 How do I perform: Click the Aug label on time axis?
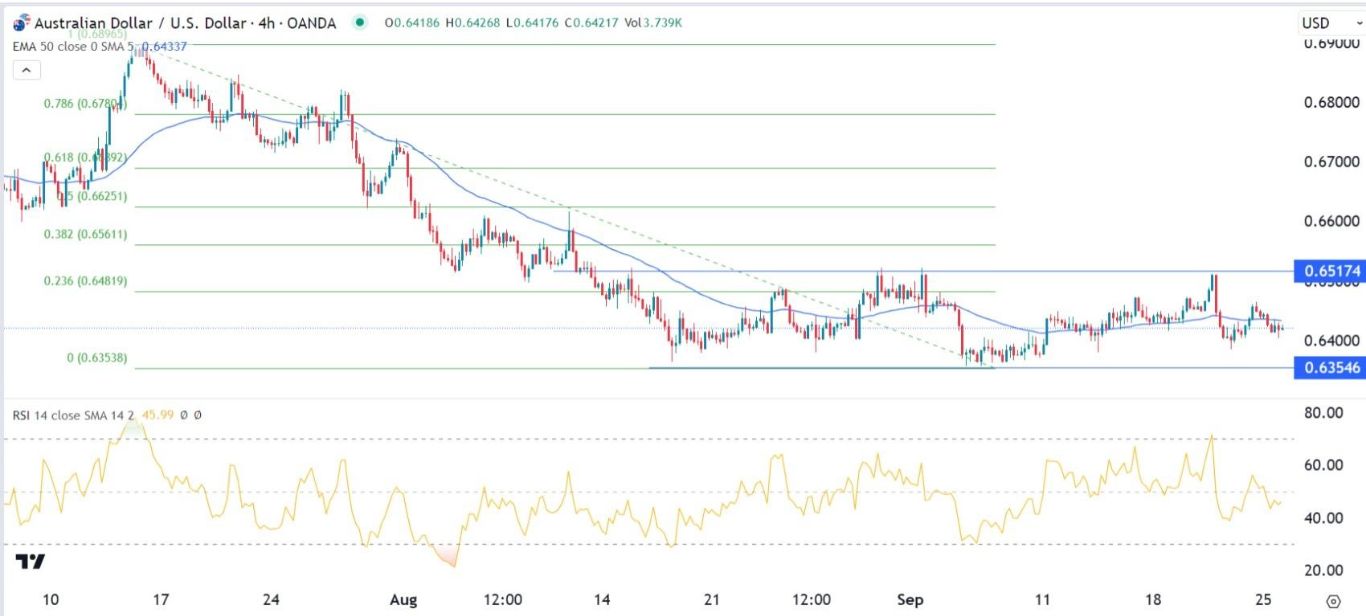403,599
